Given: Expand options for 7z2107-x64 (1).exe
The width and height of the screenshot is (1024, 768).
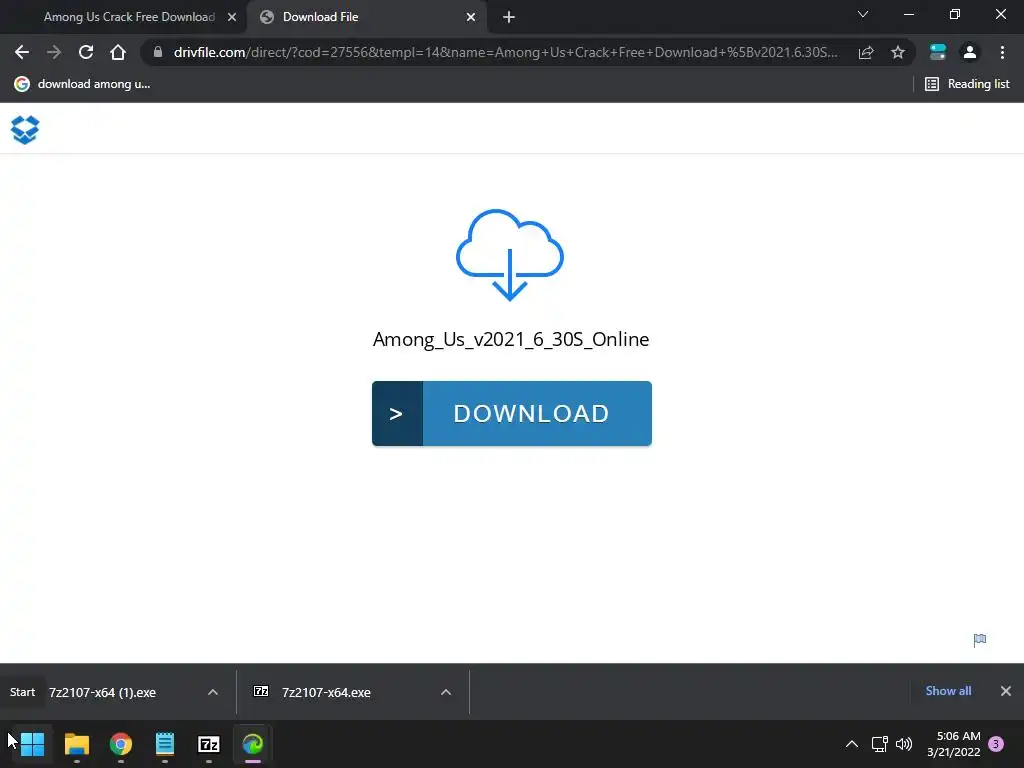Looking at the screenshot, I should [x=213, y=692].
